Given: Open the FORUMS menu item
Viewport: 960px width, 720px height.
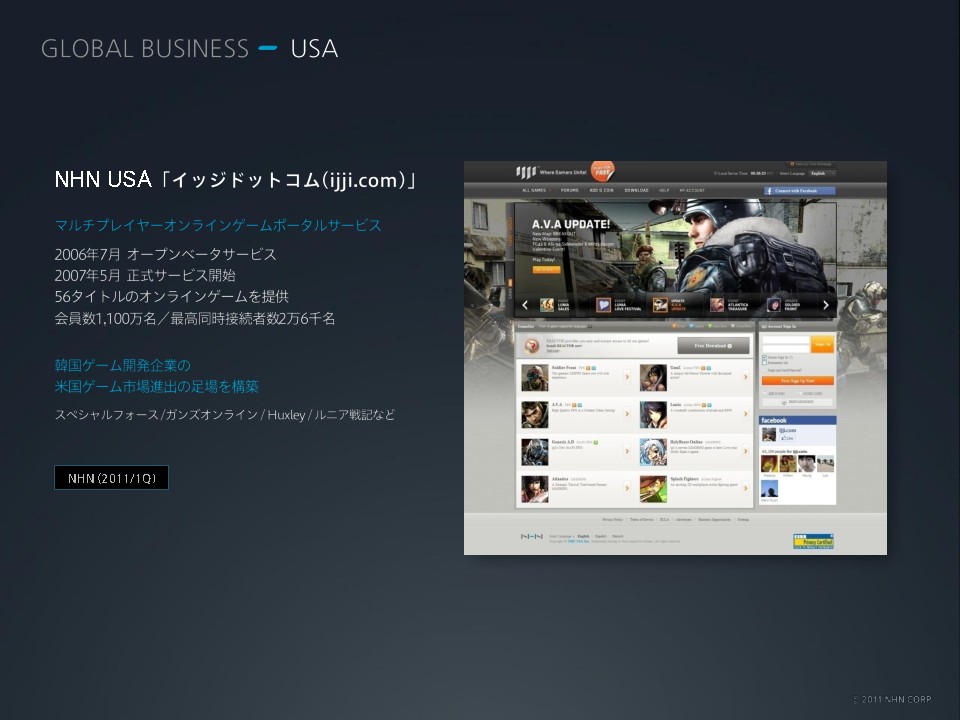Looking at the screenshot, I should 569,190.
